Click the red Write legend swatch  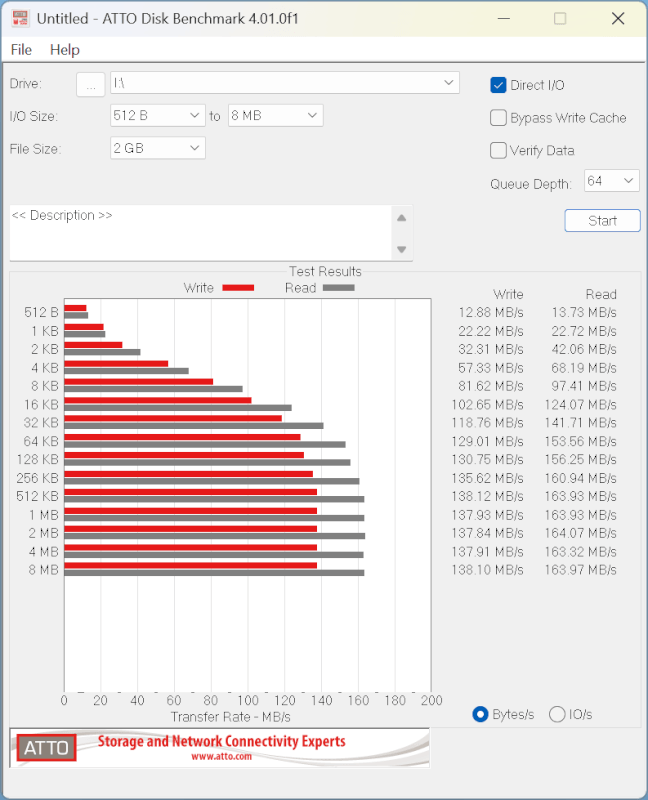238,288
